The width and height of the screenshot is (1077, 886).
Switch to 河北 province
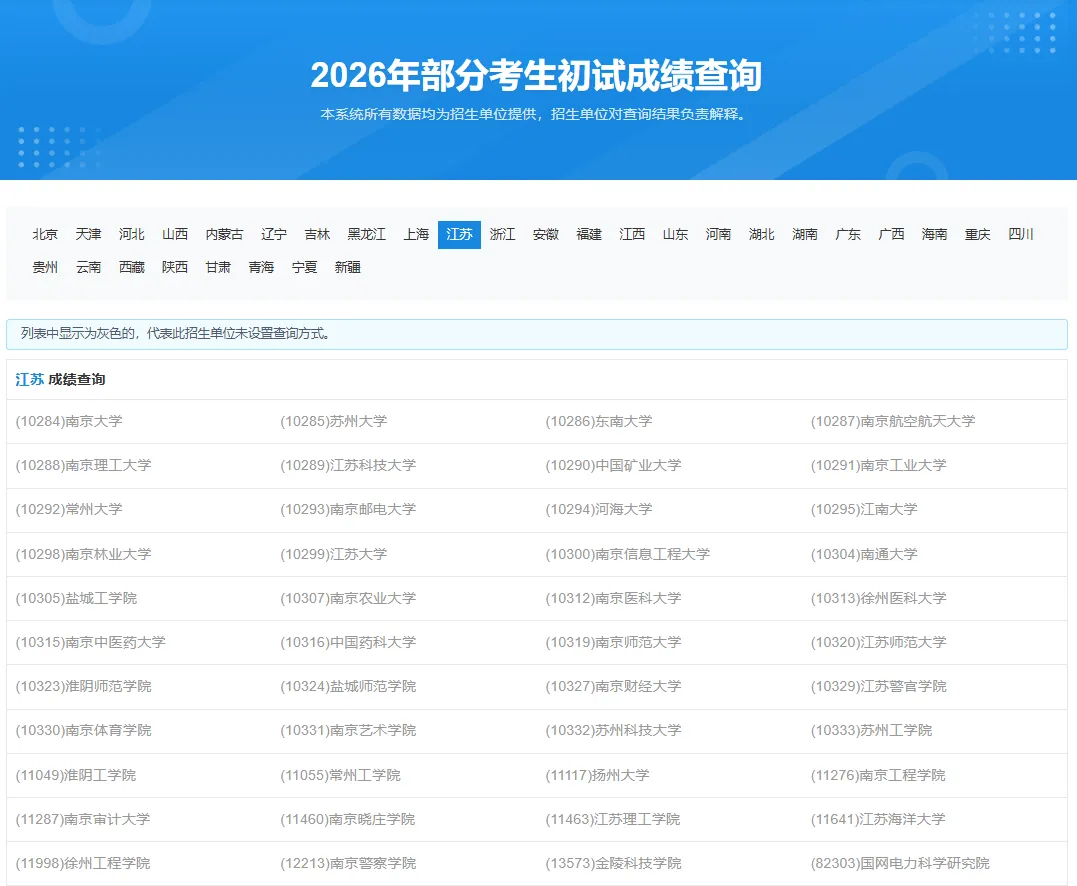(132, 234)
